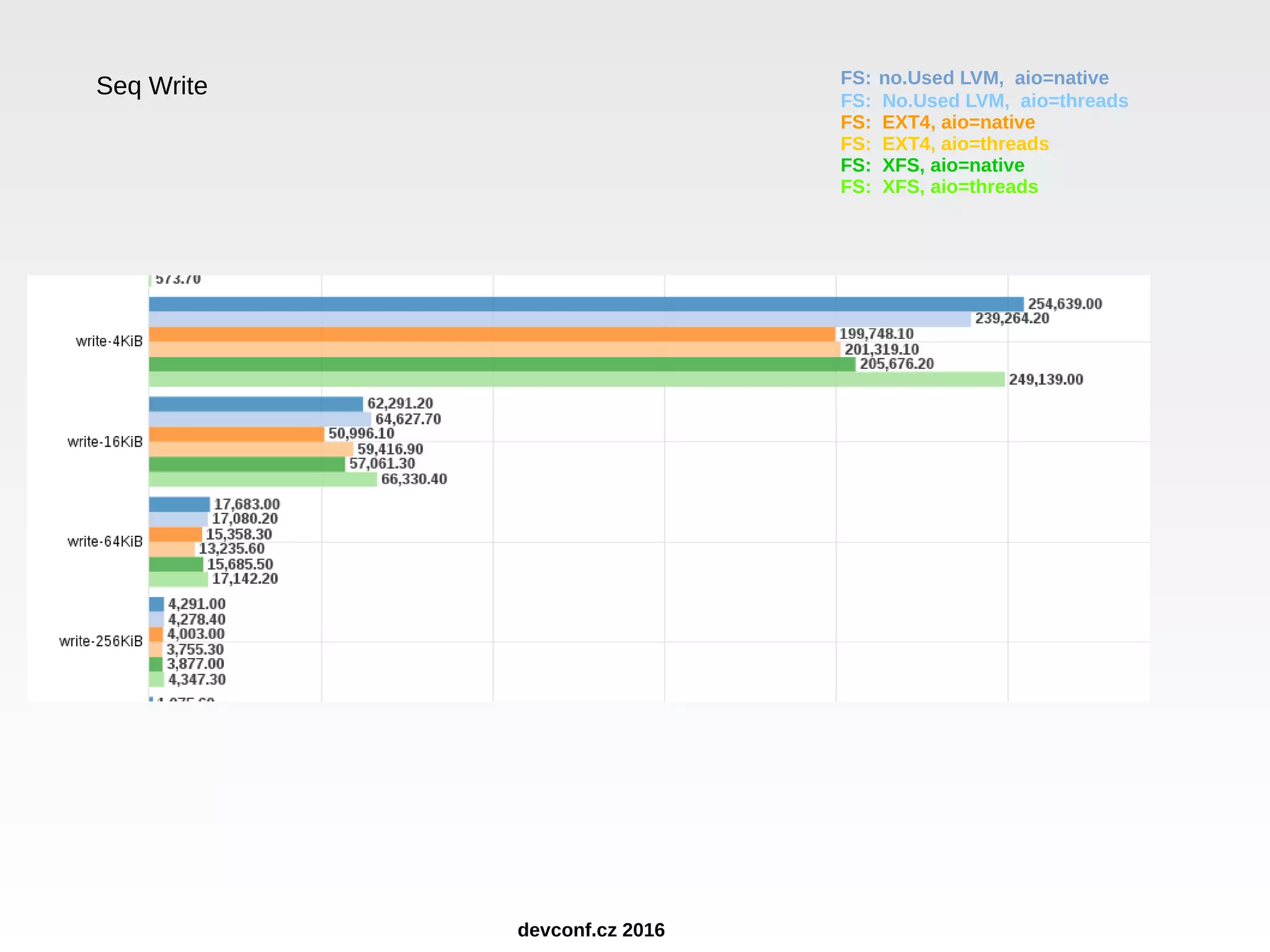Image resolution: width=1270 pixels, height=952 pixels.
Task: Click the write-256KiB axis label
Action: tap(101, 641)
